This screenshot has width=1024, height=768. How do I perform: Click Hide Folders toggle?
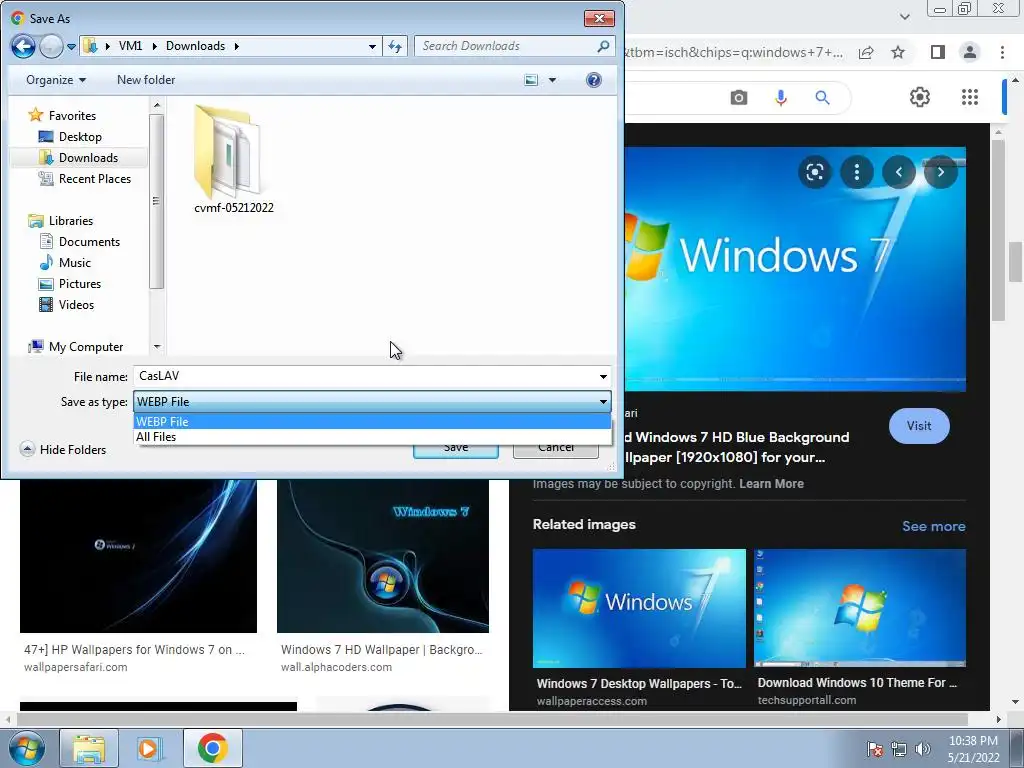coord(63,449)
